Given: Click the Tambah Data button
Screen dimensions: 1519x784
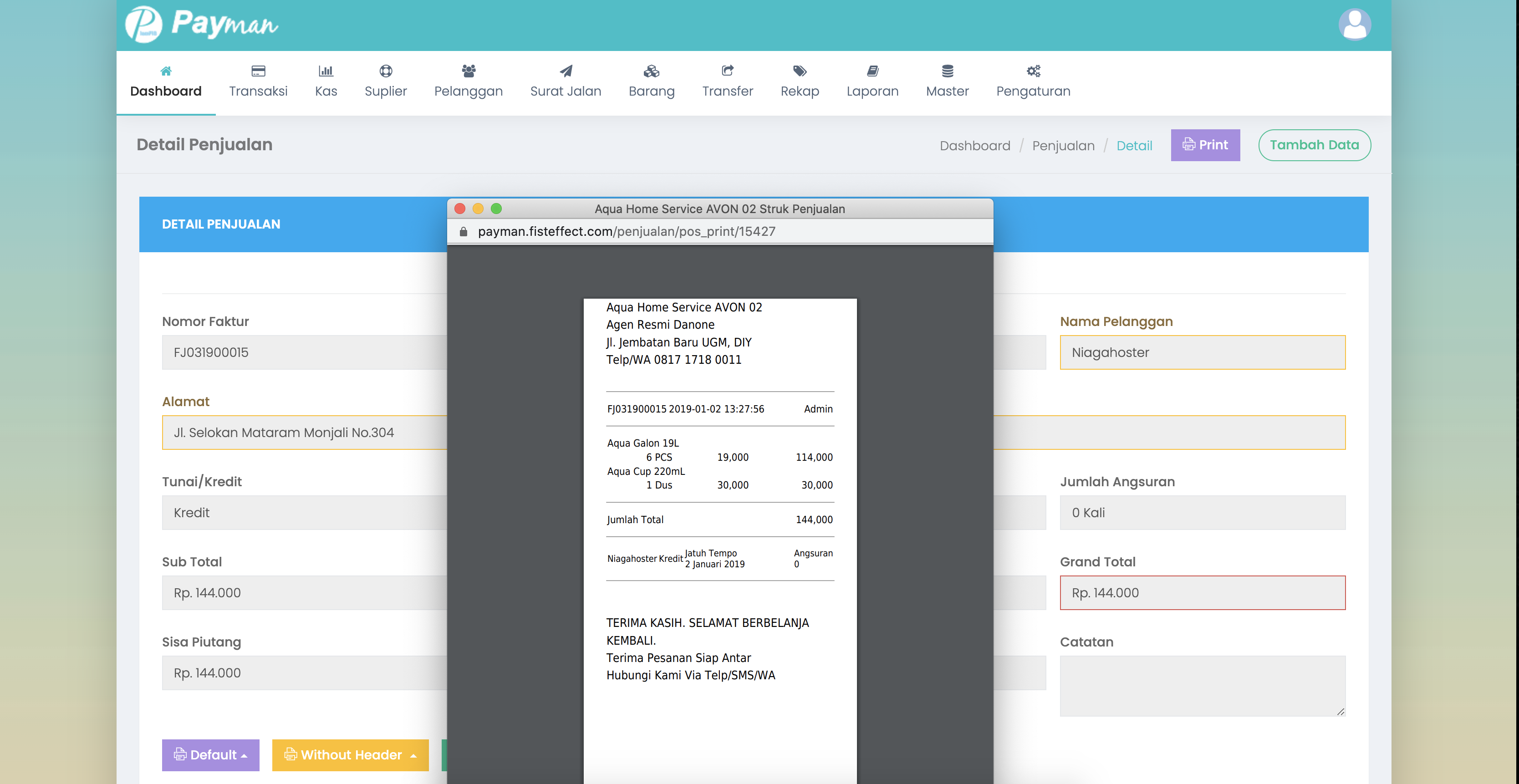Looking at the screenshot, I should pyautogui.click(x=1314, y=145).
